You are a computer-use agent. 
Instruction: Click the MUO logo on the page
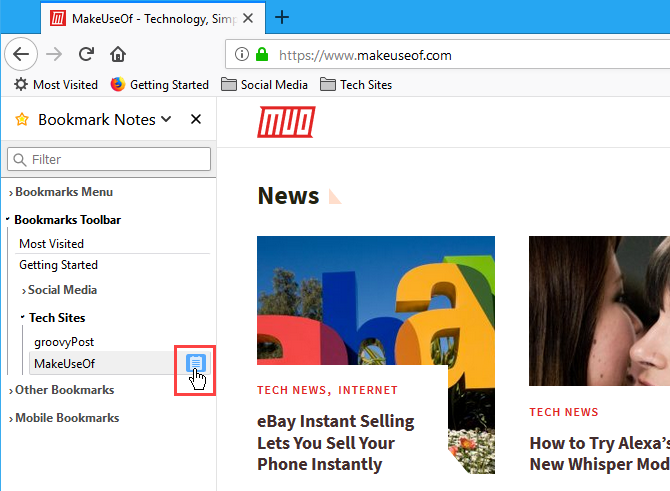[x=286, y=121]
